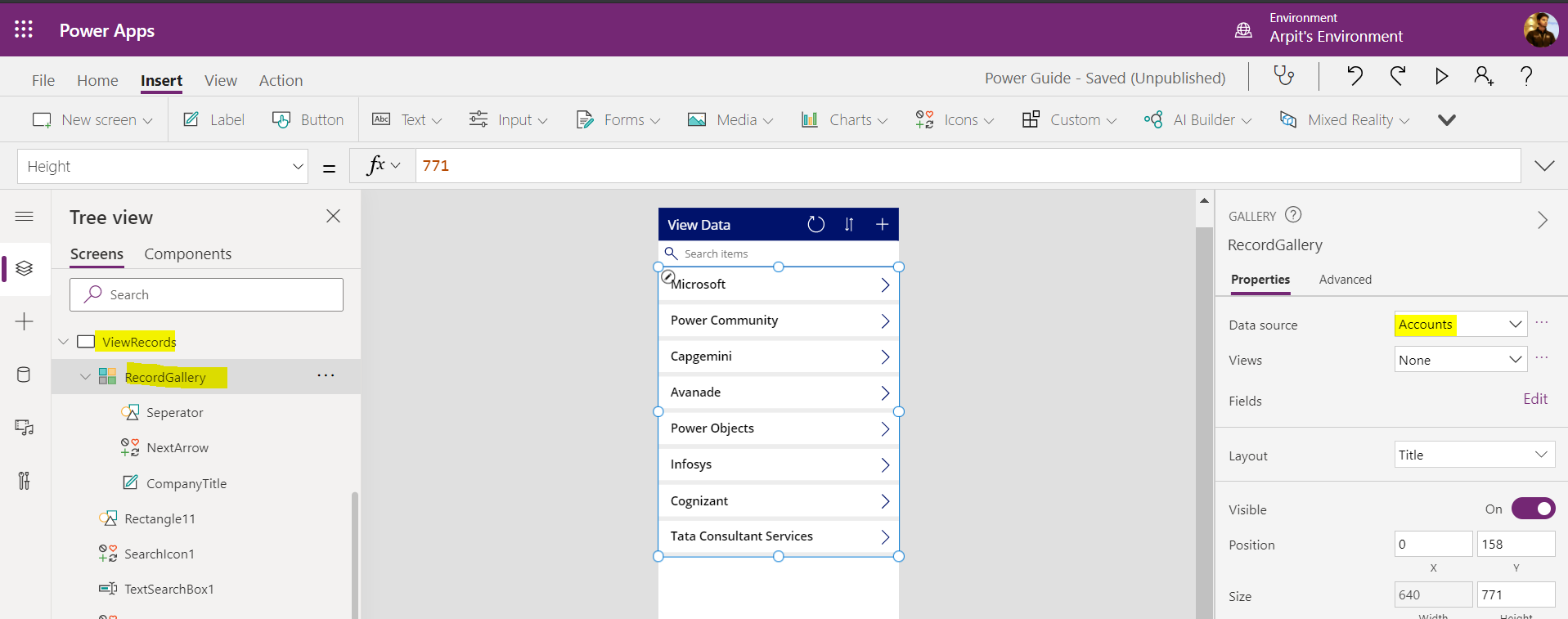Click the formula bar input showing 771
The image size is (1568, 619).
(968, 166)
